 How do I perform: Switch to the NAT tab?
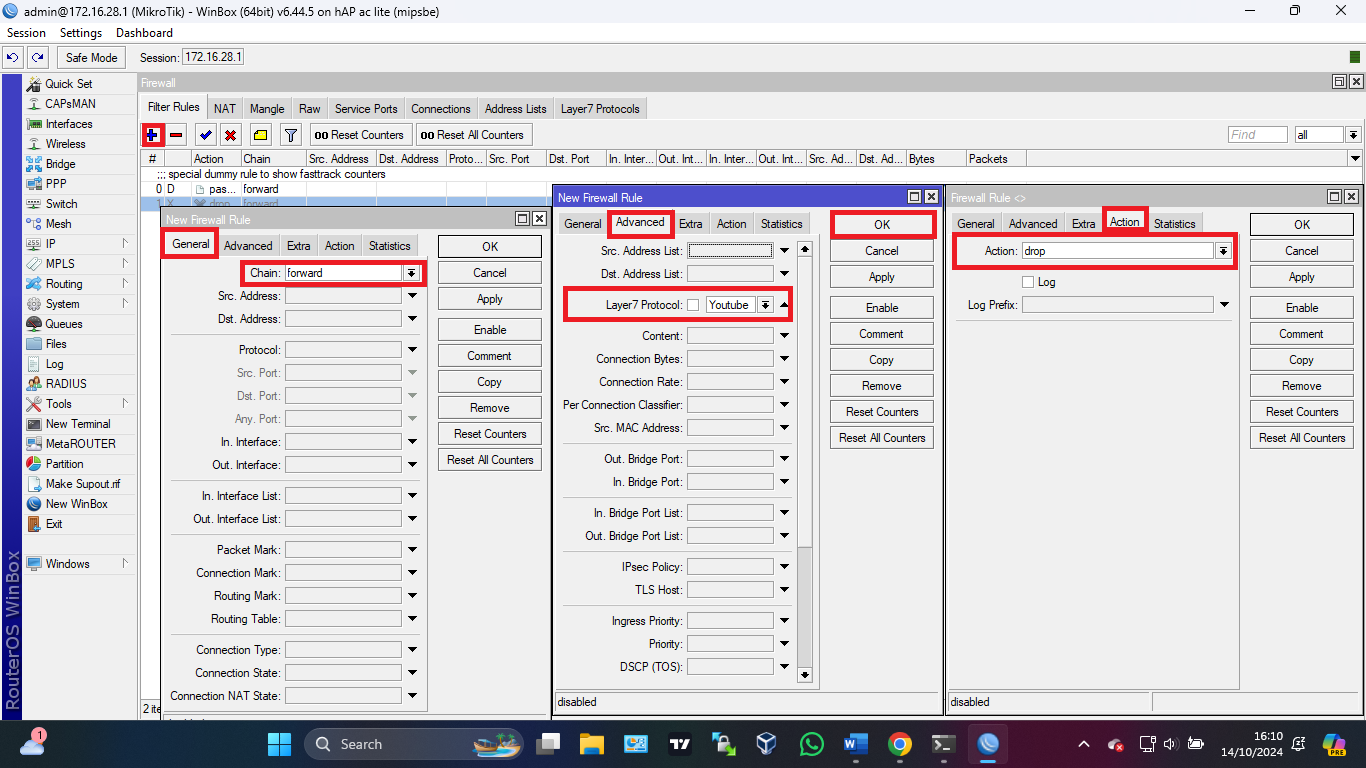click(225, 108)
